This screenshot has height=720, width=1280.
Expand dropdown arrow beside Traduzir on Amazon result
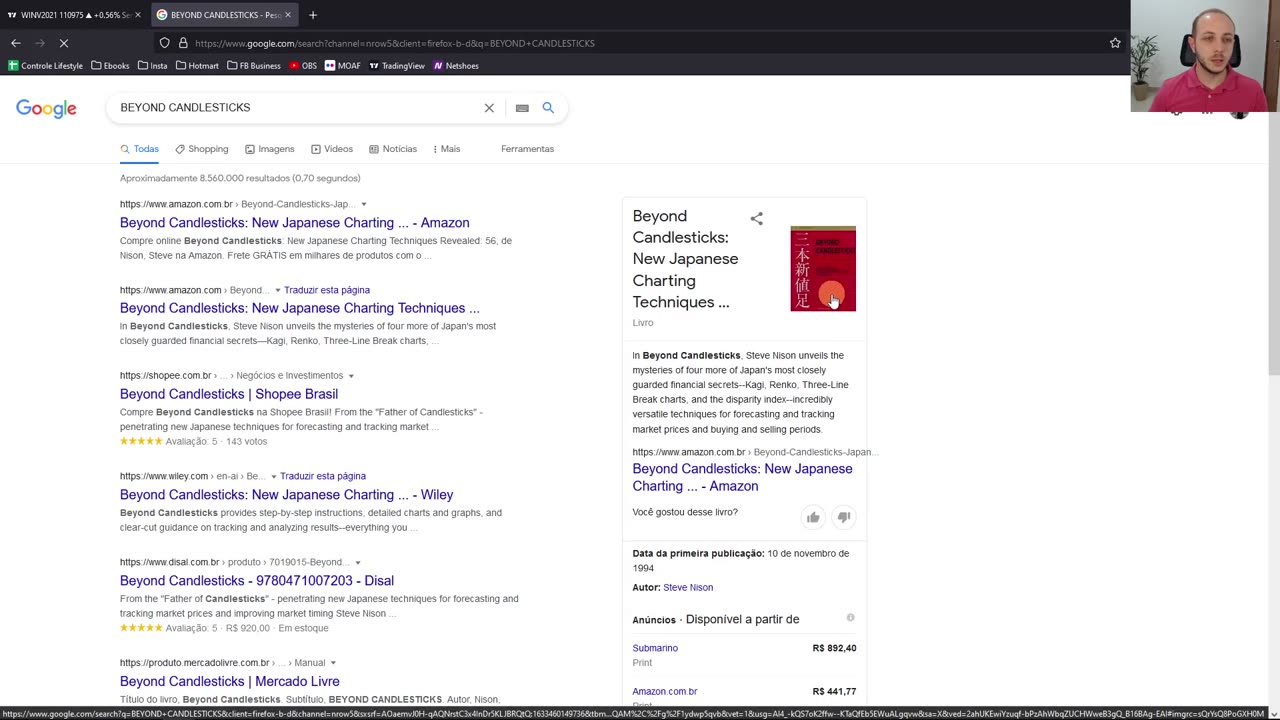[277, 290]
